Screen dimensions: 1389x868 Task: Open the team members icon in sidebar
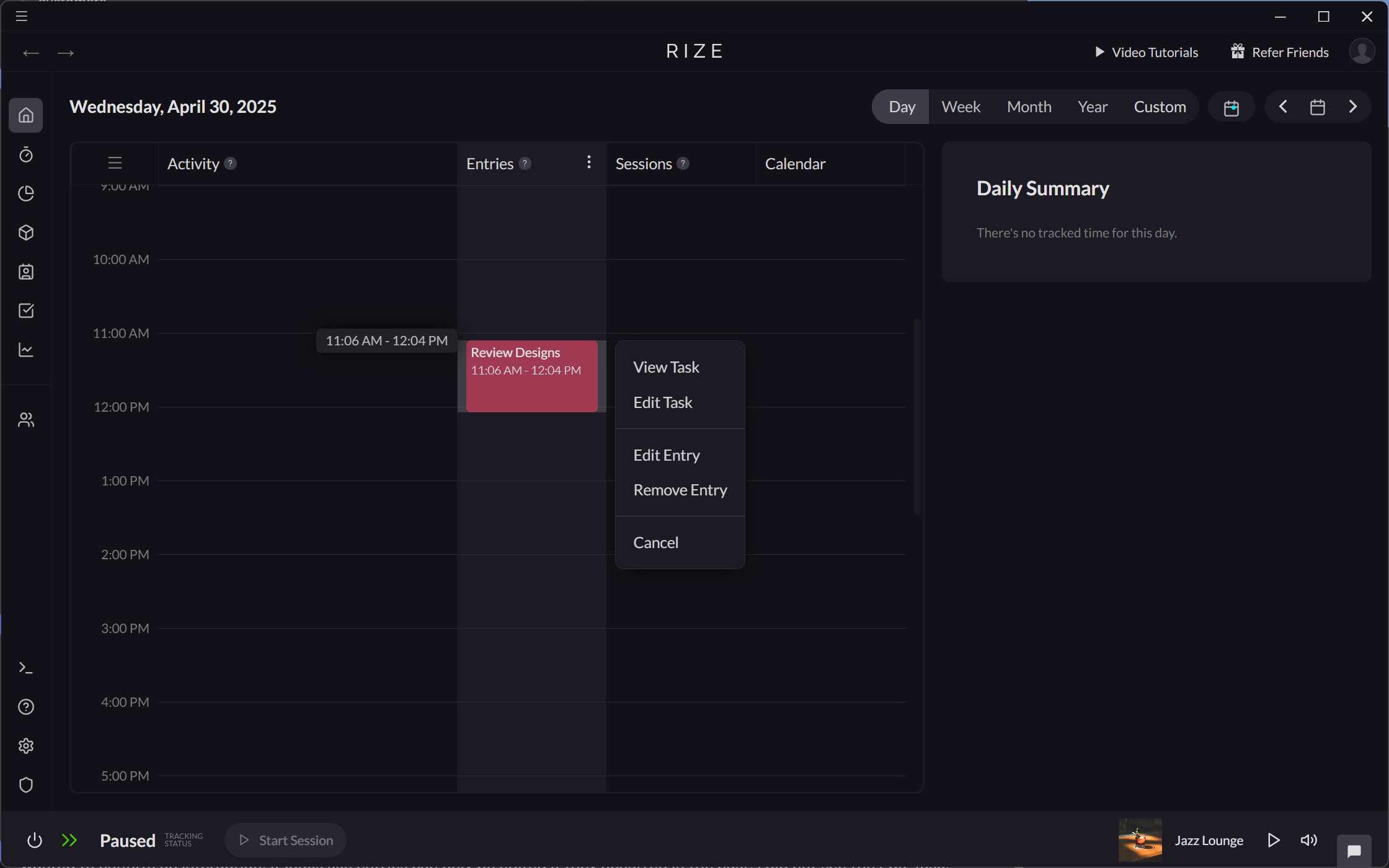tap(26, 419)
